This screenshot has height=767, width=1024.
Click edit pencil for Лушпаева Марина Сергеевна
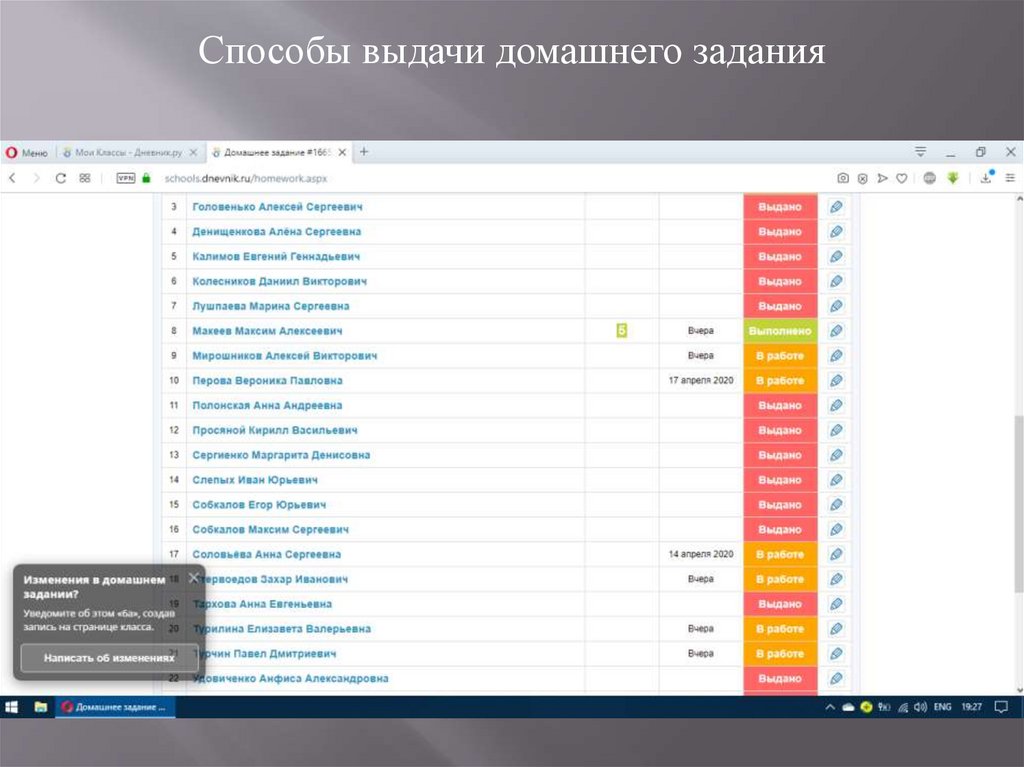[x=836, y=306]
